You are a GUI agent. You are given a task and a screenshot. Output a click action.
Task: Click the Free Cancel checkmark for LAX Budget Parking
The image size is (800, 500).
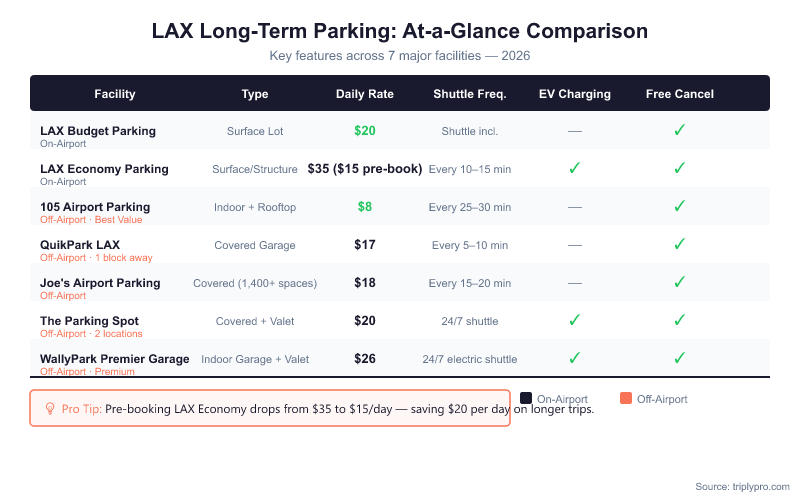(x=679, y=130)
